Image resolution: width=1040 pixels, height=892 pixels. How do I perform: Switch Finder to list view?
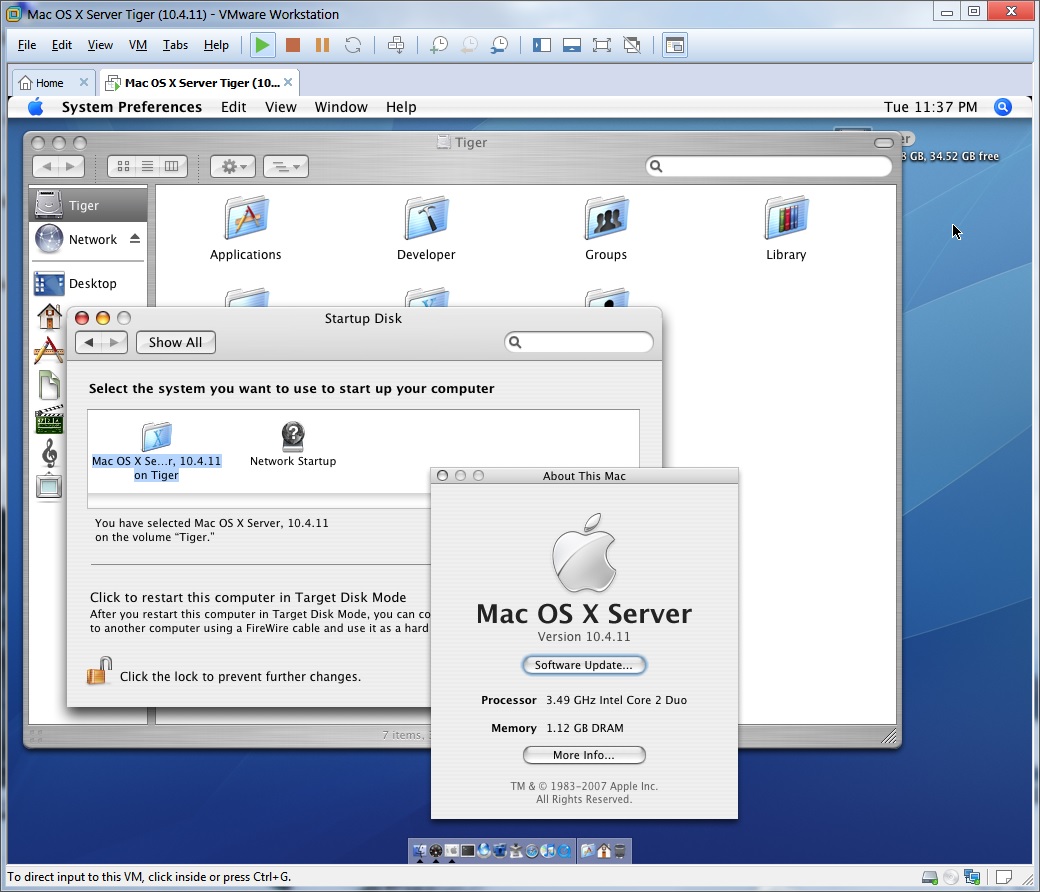[147, 166]
